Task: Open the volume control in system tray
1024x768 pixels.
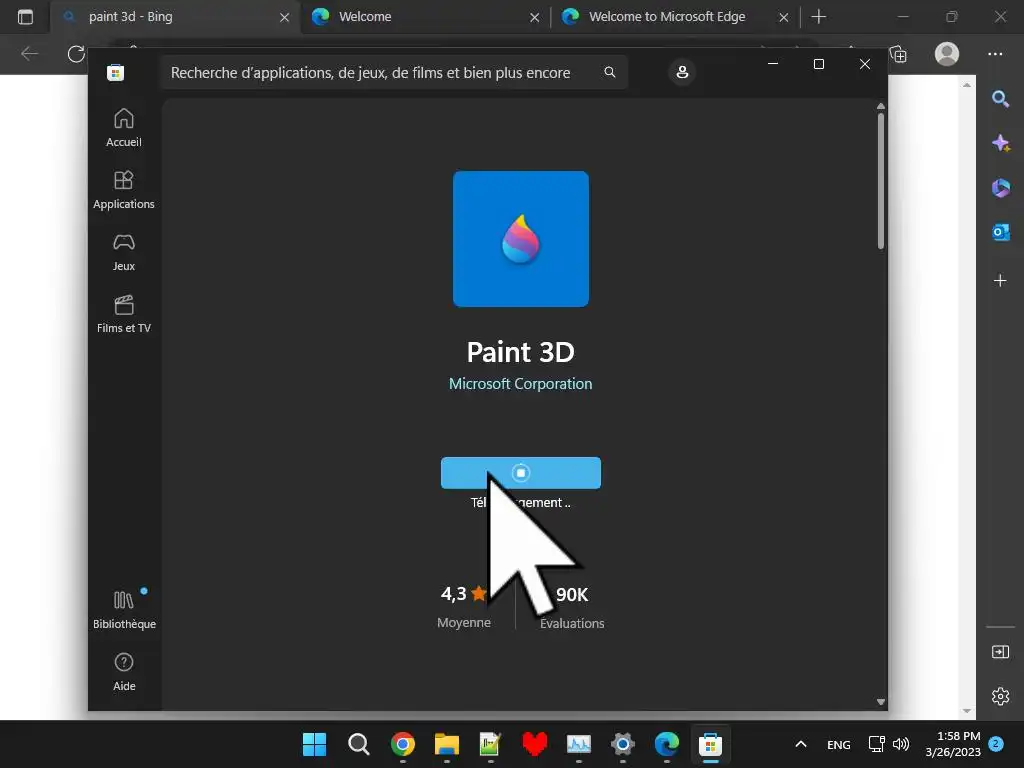Action: [x=901, y=744]
